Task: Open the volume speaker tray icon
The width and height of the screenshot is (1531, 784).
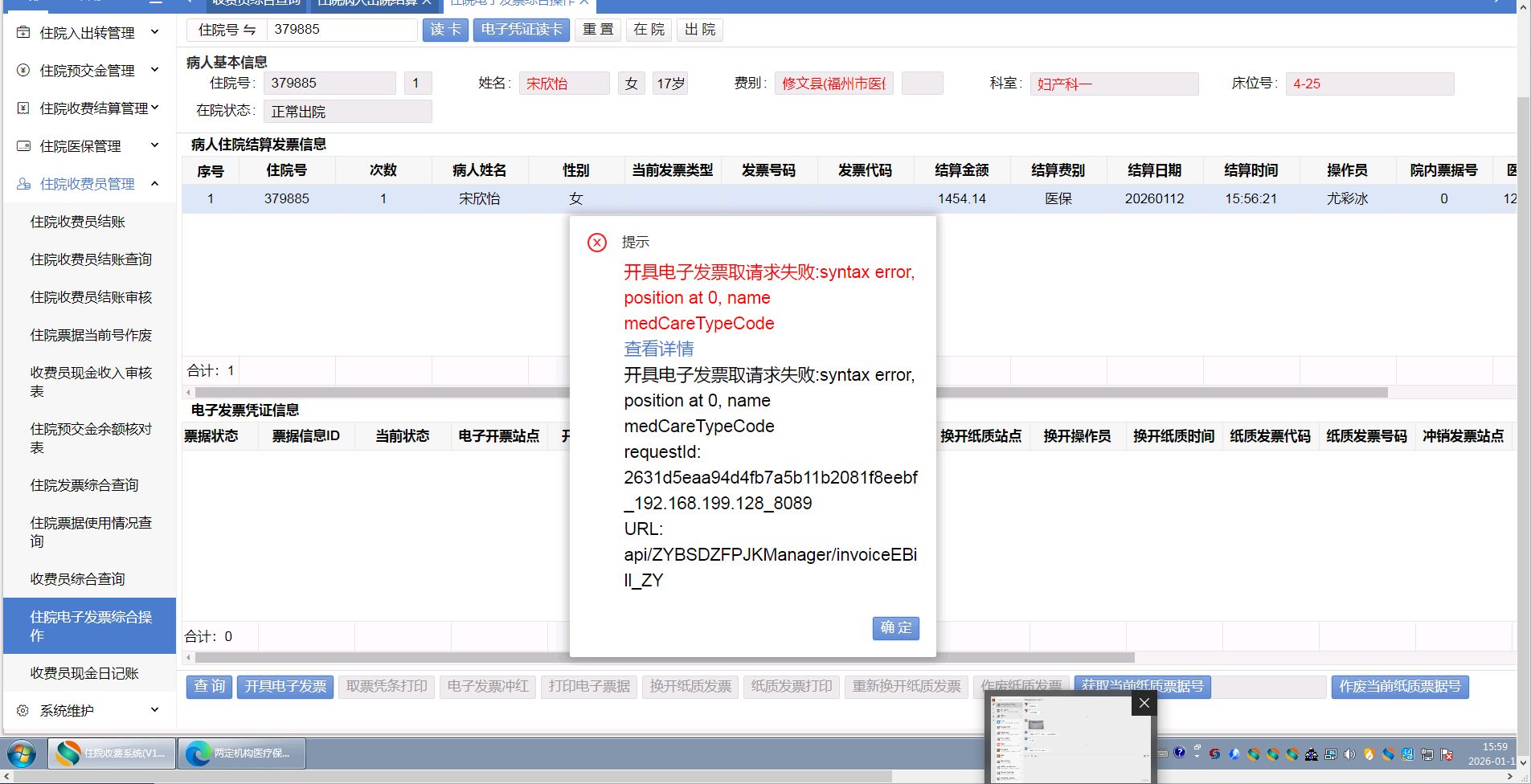Action: click(1349, 754)
